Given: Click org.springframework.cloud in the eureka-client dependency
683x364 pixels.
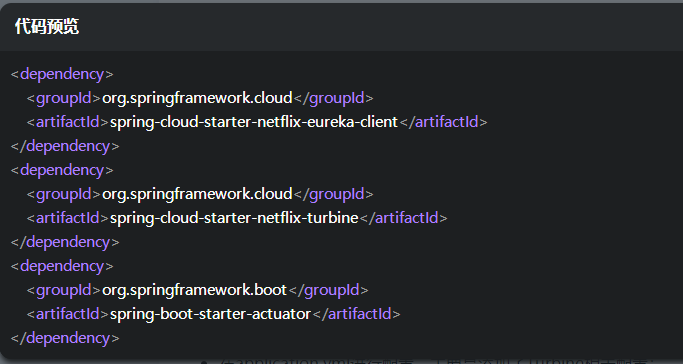Looking at the screenshot, I should pyautogui.click(x=197, y=98).
